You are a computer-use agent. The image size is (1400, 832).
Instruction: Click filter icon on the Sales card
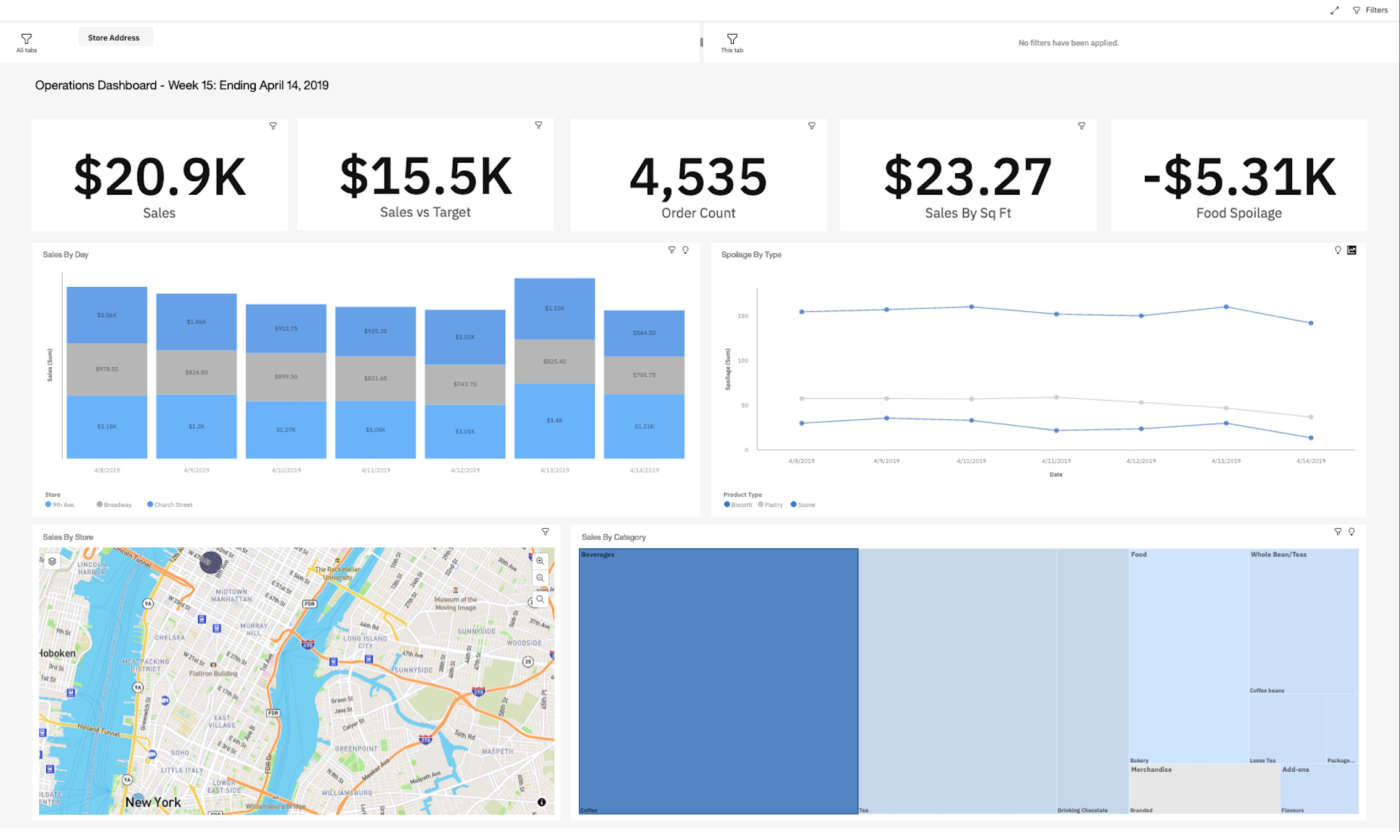click(272, 126)
